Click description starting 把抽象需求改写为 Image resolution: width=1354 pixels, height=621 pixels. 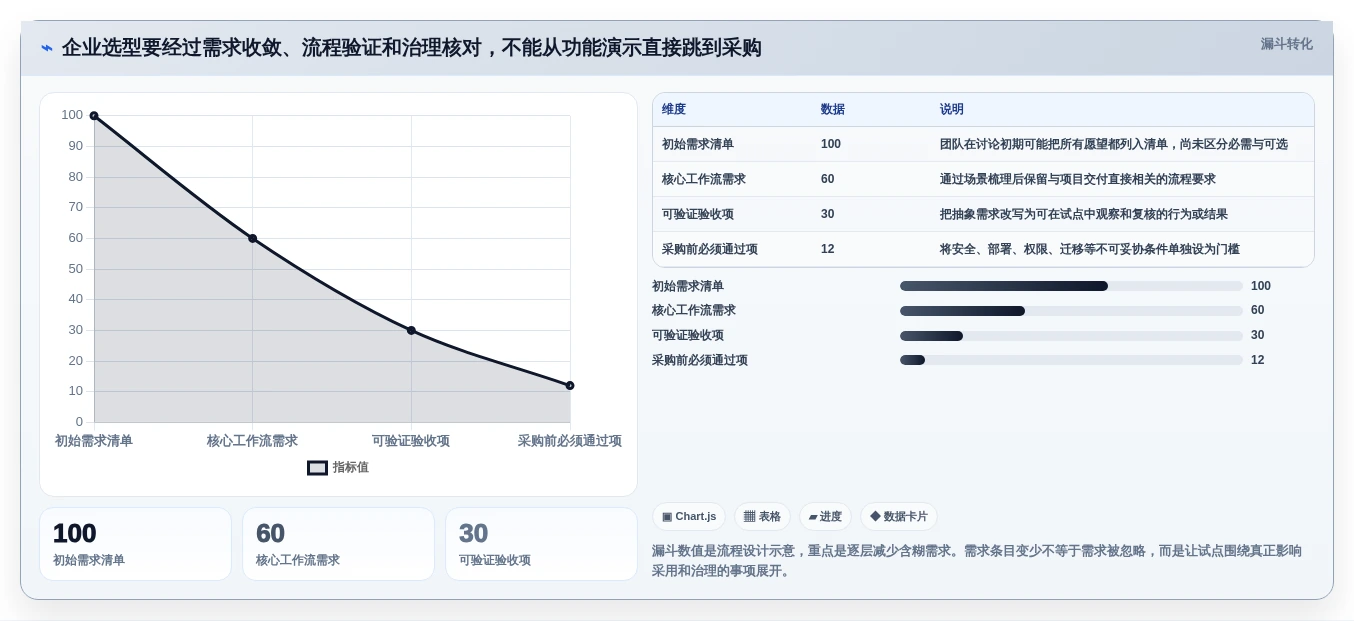tap(1084, 214)
